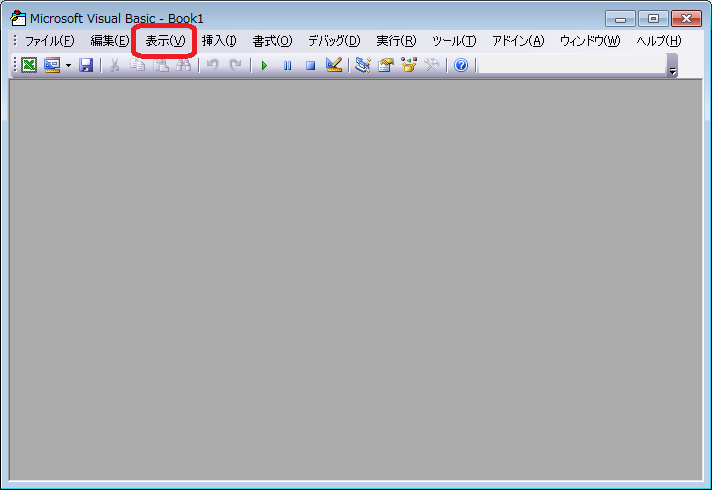Open the 編集(E) menu
The height and width of the screenshot is (490, 712).
110,41
